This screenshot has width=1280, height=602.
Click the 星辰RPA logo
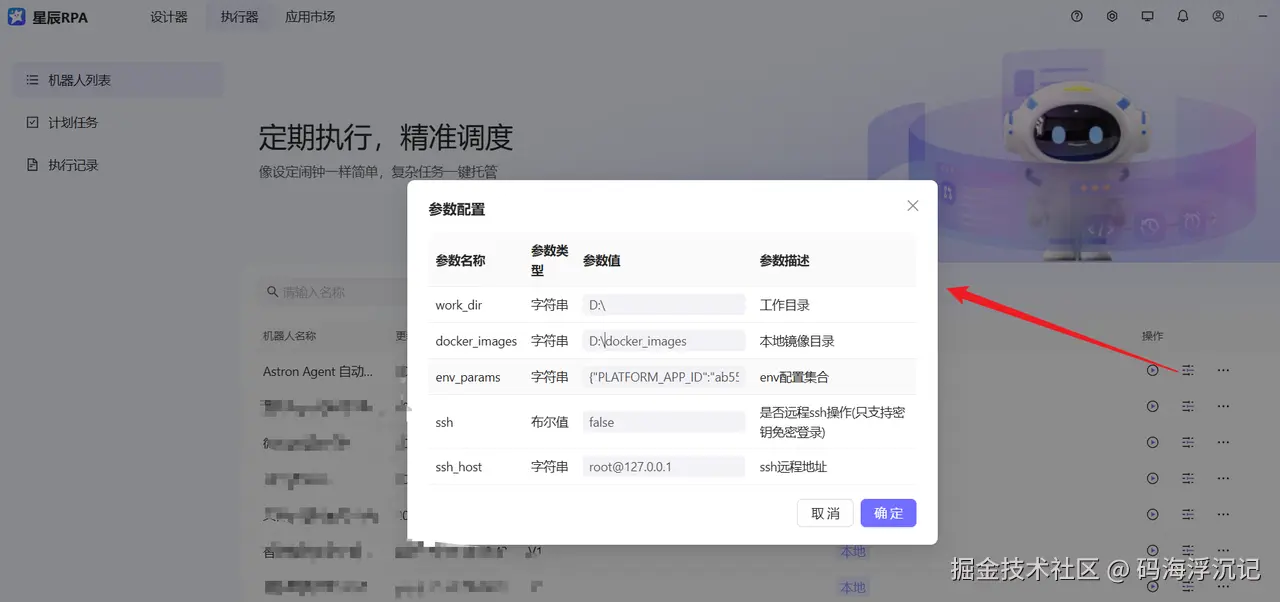tap(48, 17)
